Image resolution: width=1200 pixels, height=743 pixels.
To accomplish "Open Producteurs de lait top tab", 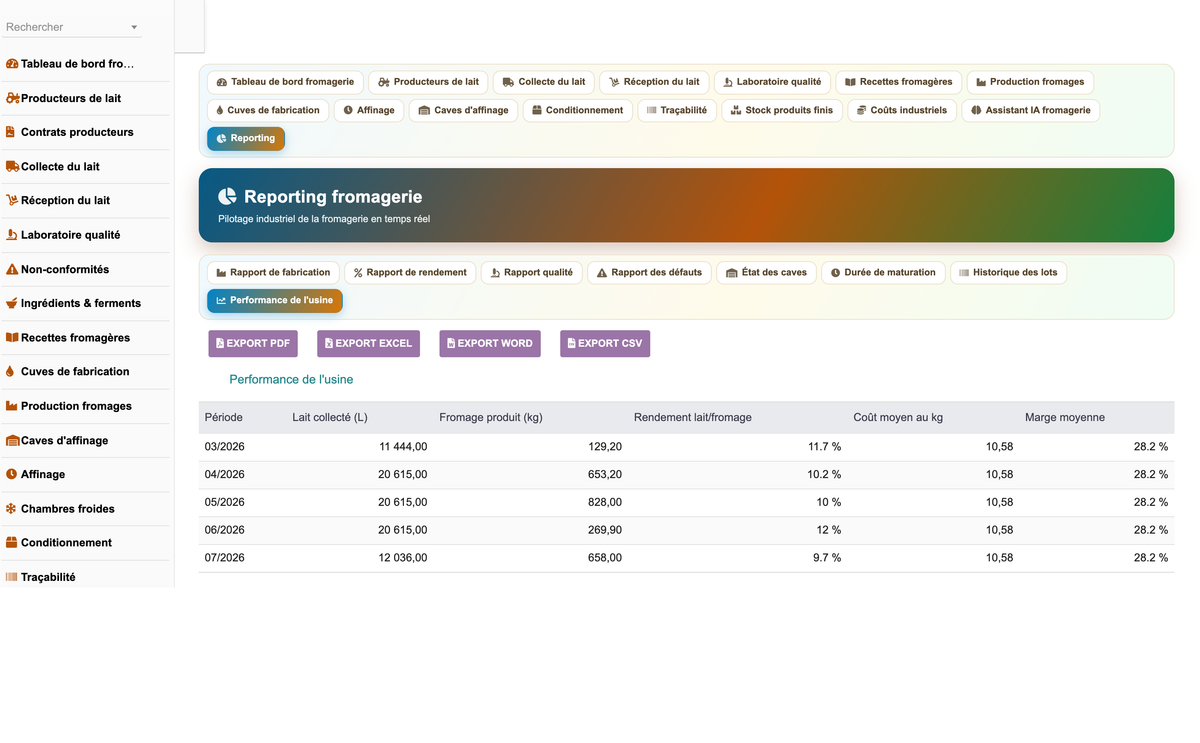I will tap(428, 82).
